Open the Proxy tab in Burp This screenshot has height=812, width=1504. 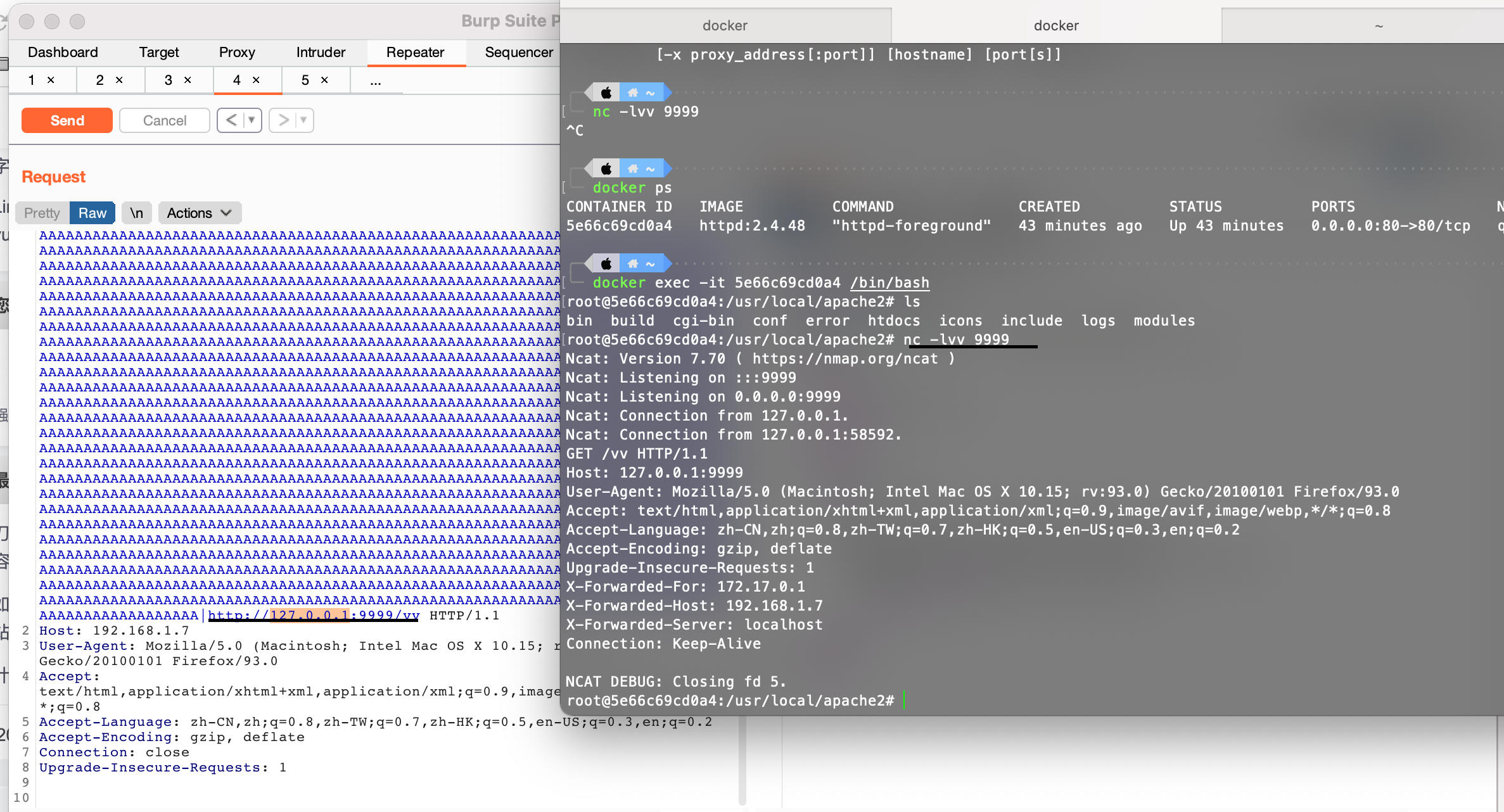237,53
